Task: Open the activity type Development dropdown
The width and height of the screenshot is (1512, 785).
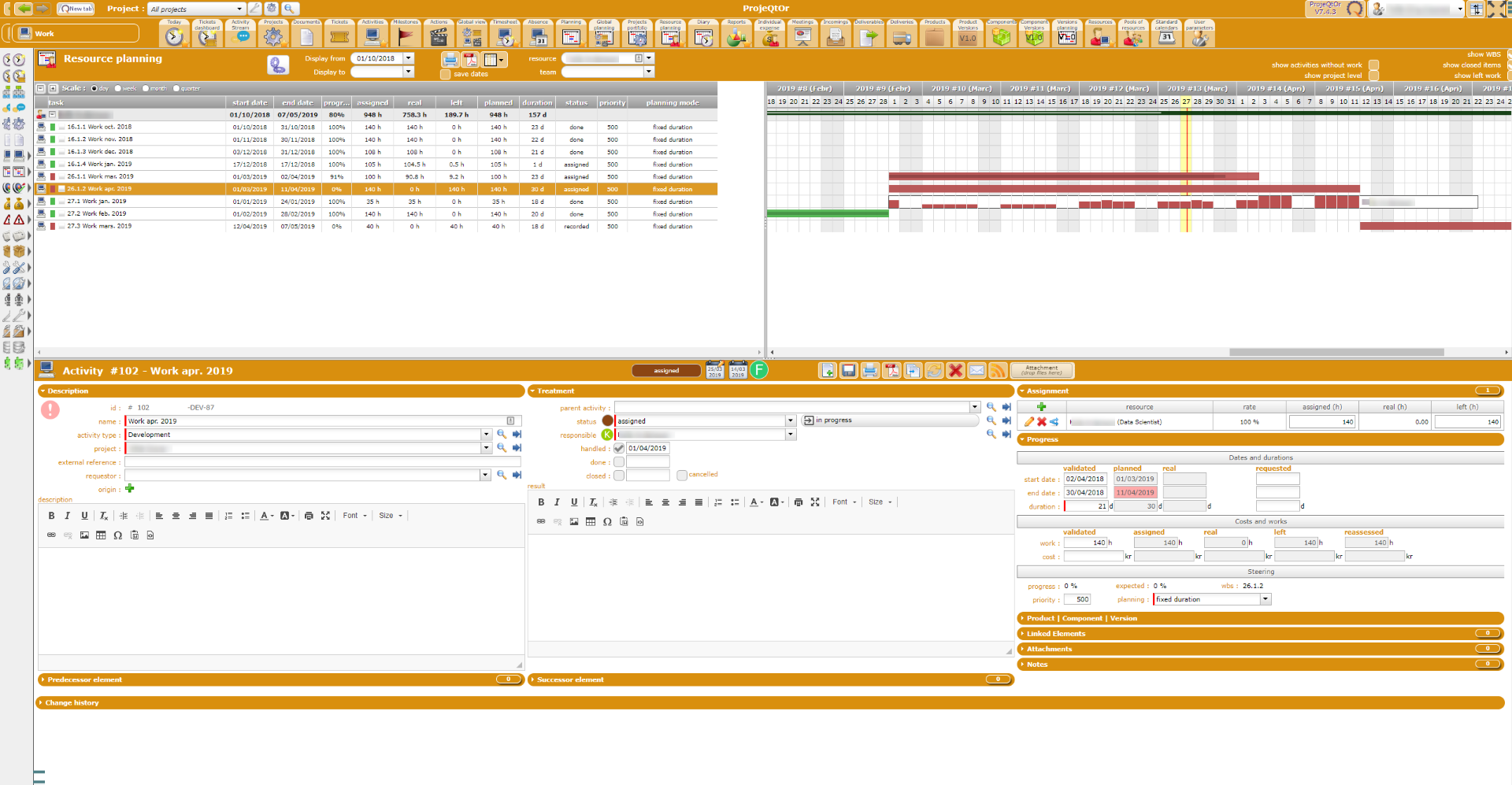Action: (486, 435)
